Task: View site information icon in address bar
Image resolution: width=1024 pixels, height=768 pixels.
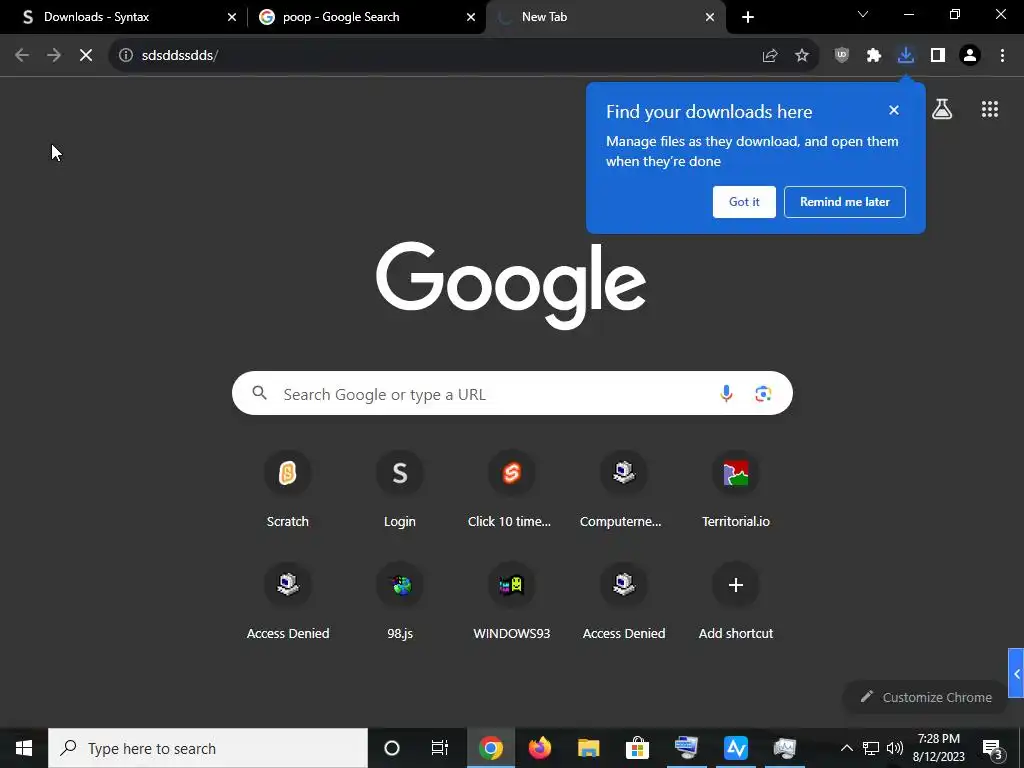Action: (x=126, y=56)
